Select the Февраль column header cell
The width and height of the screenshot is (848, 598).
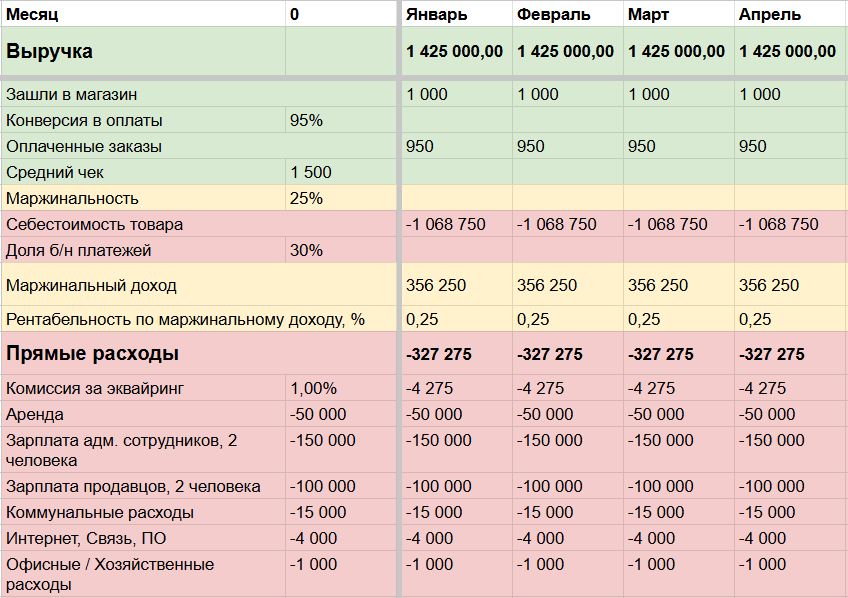(x=567, y=14)
